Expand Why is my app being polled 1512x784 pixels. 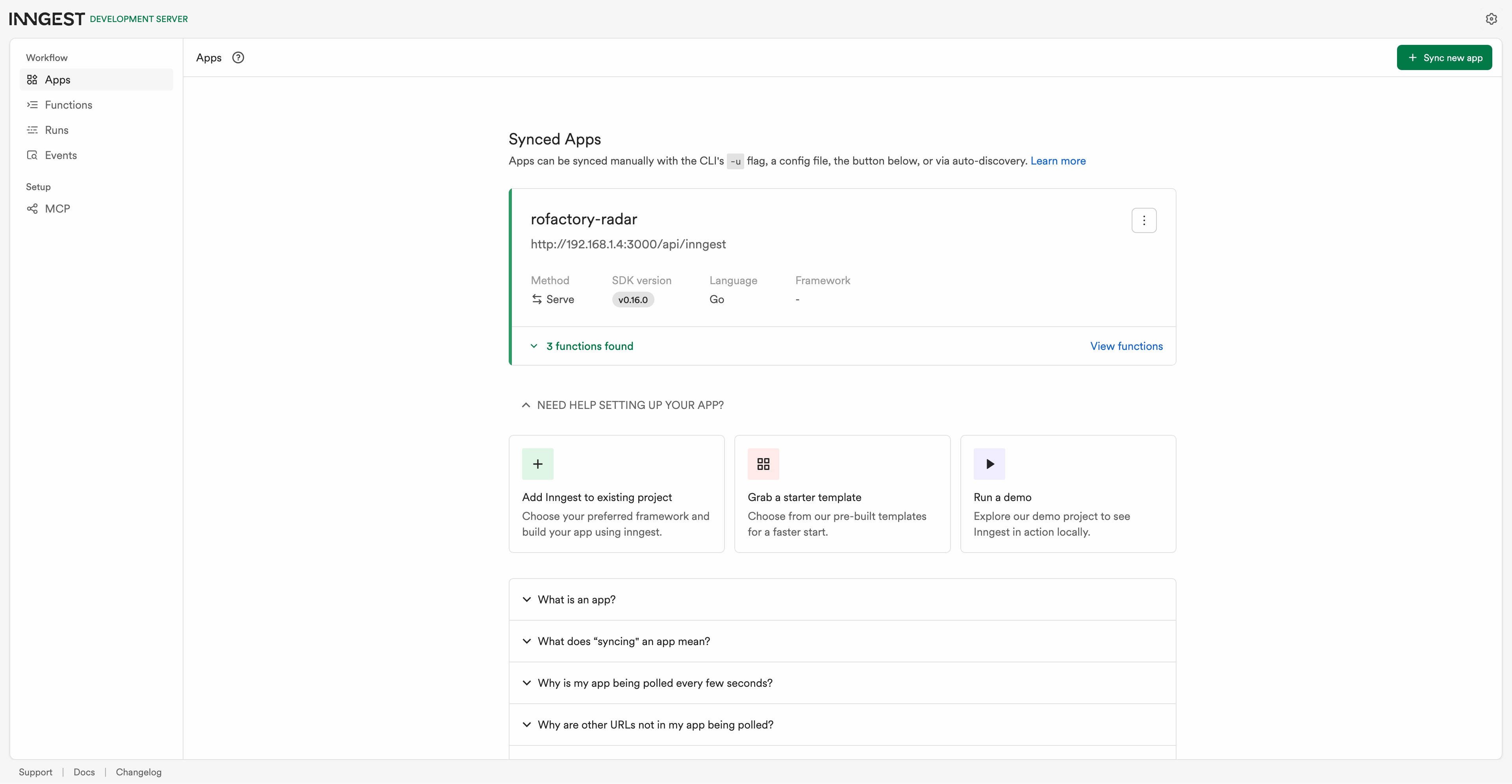(x=842, y=683)
